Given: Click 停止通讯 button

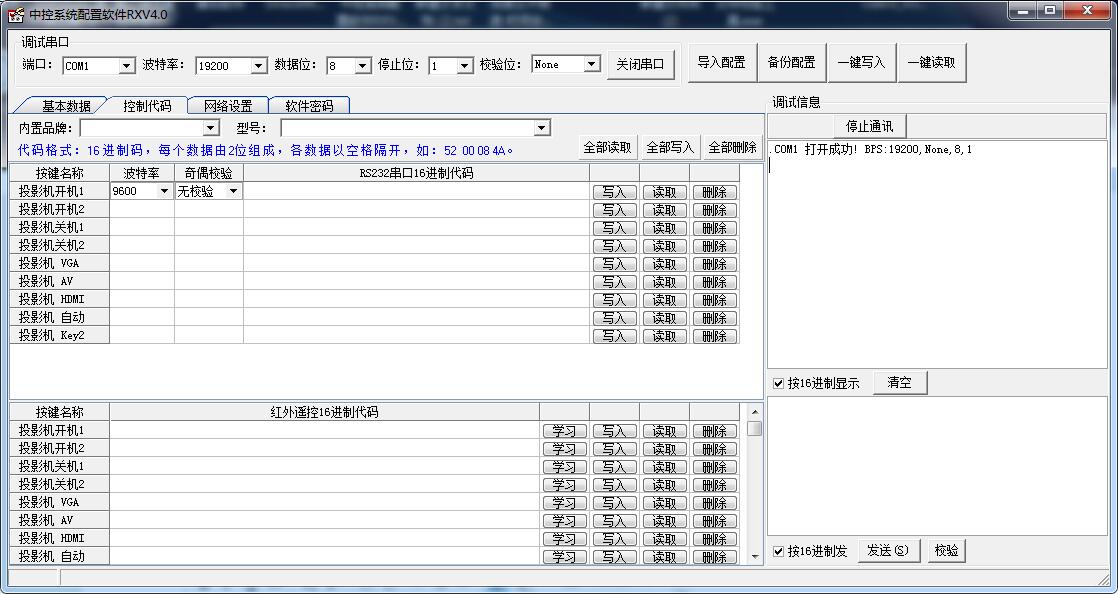Looking at the screenshot, I should pyautogui.click(x=869, y=126).
